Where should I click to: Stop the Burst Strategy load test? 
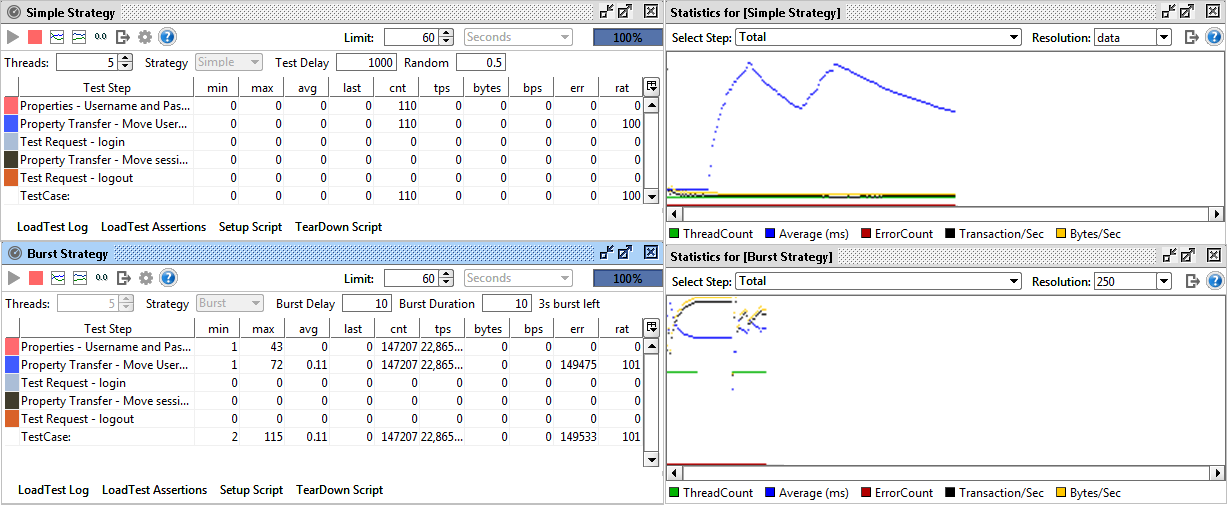35,278
